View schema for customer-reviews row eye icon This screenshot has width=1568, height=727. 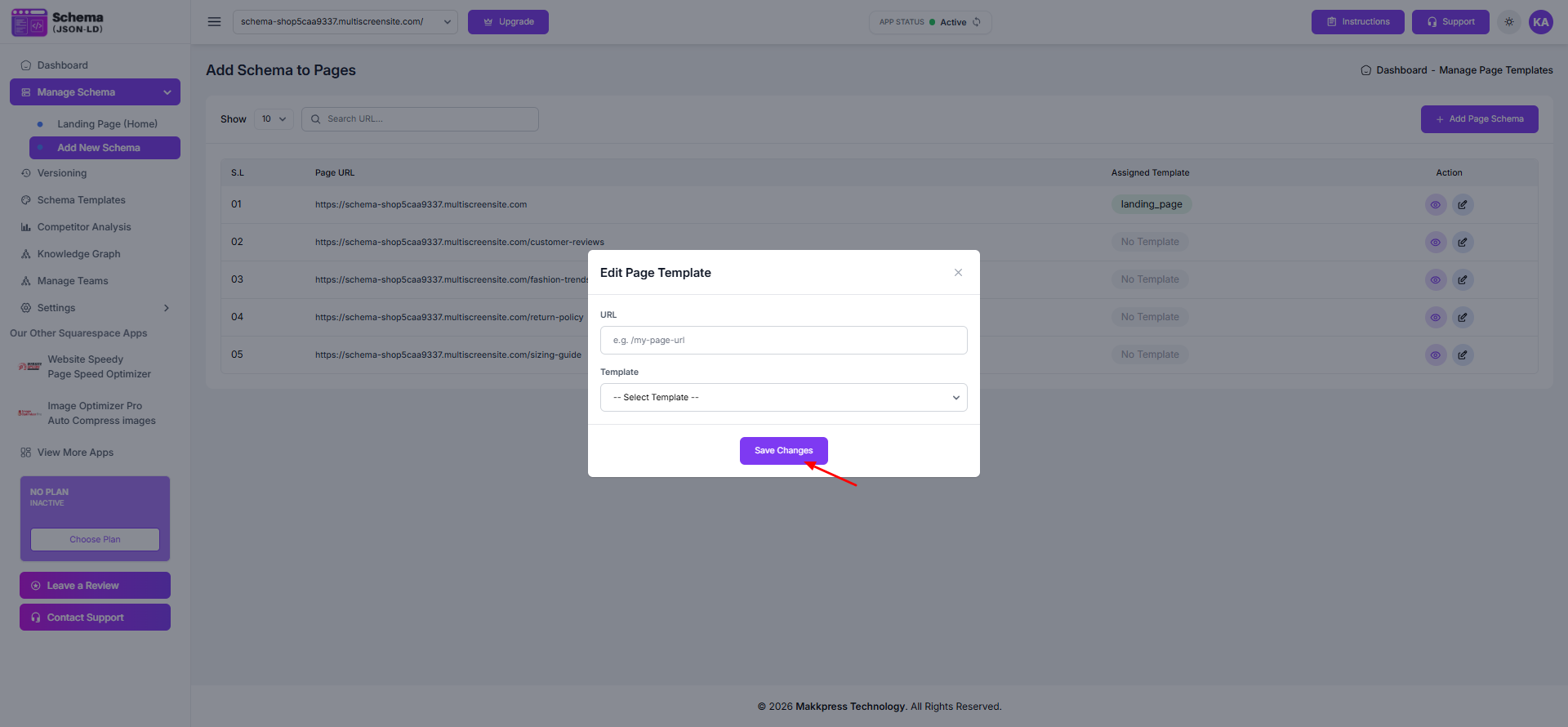tap(1435, 243)
